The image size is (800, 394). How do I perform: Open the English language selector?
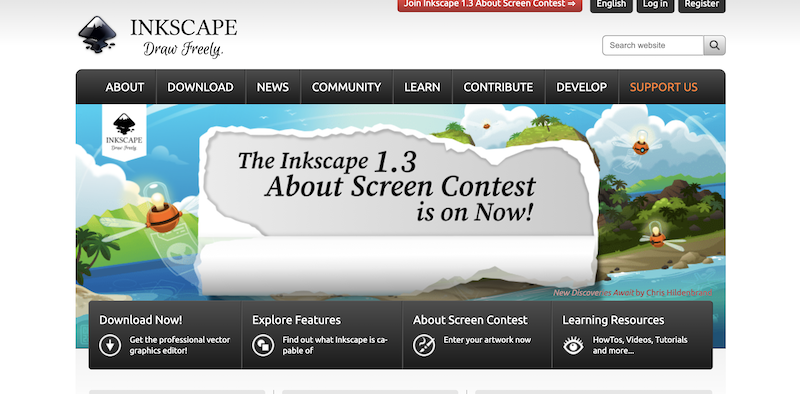coord(611,5)
